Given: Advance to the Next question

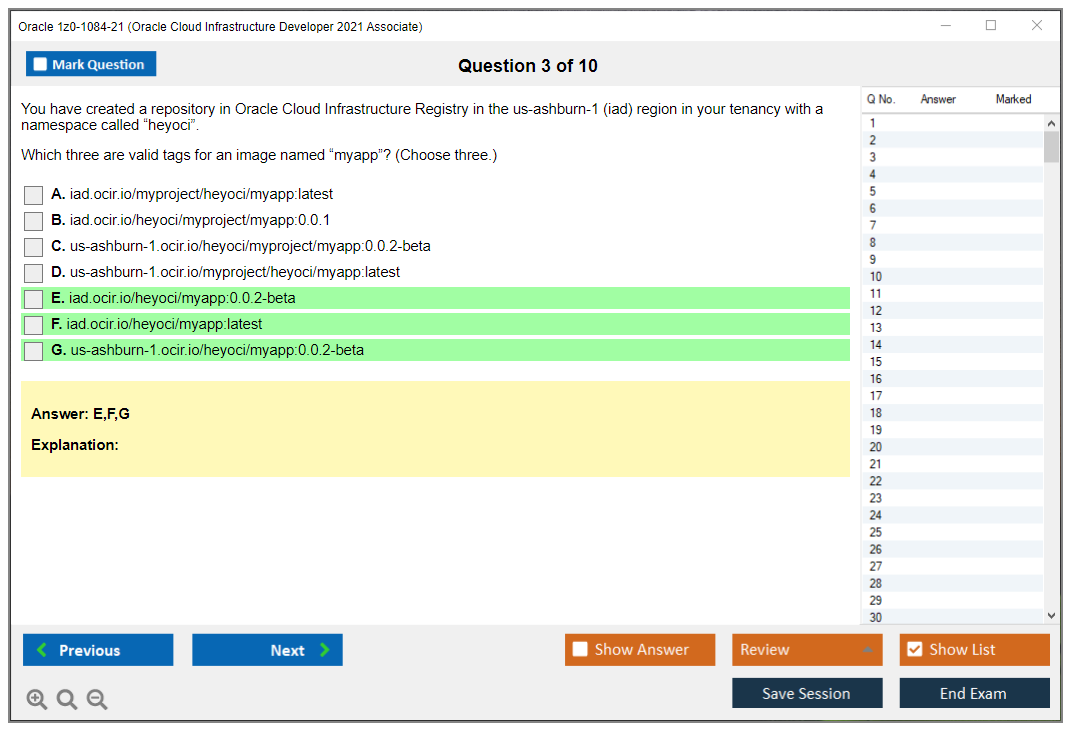Looking at the screenshot, I should (x=267, y=649).
